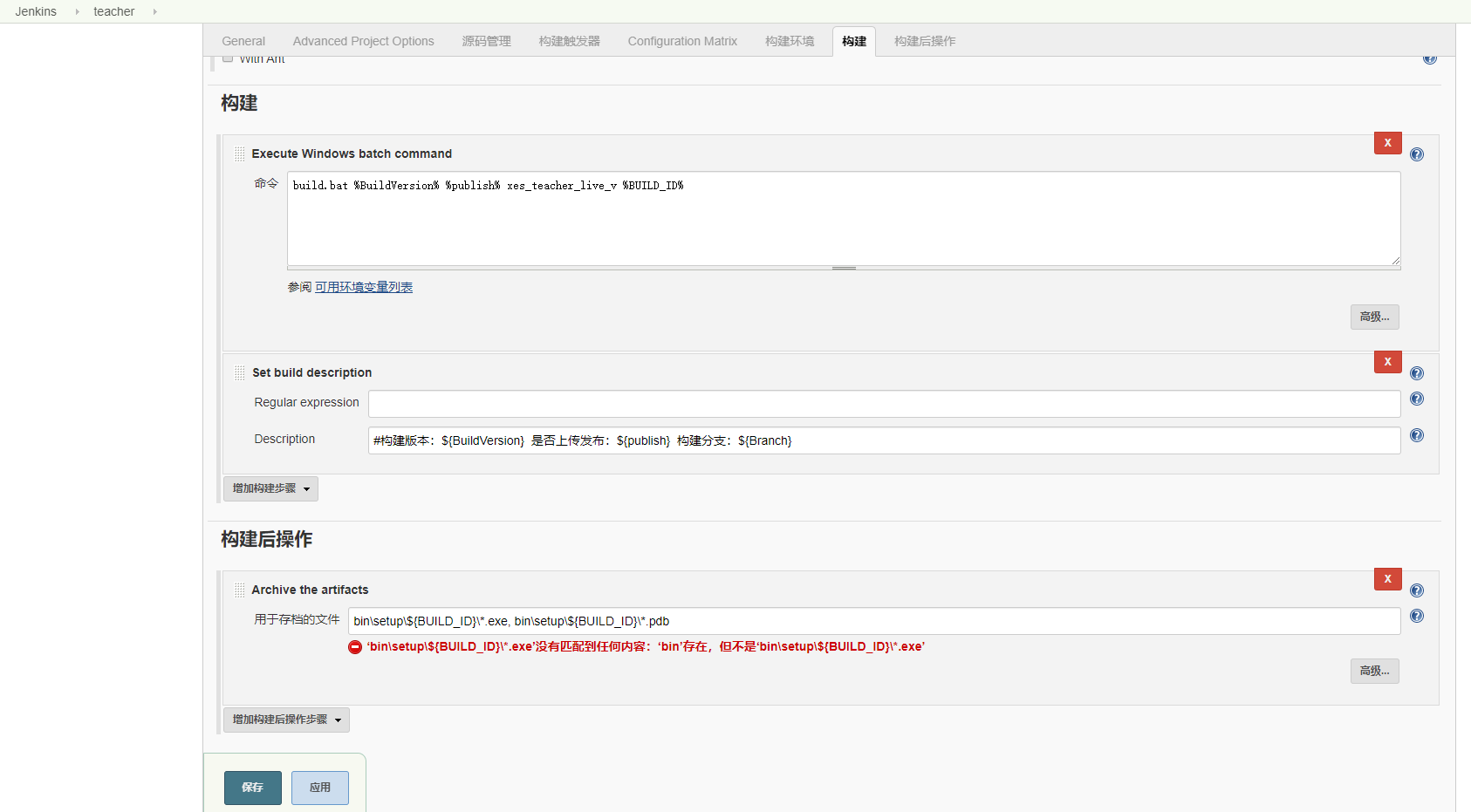The width and height of the screenshot is (1471, 812).
Task: Expand the teacher breadcrumb arrow
Action: [154, 11]
